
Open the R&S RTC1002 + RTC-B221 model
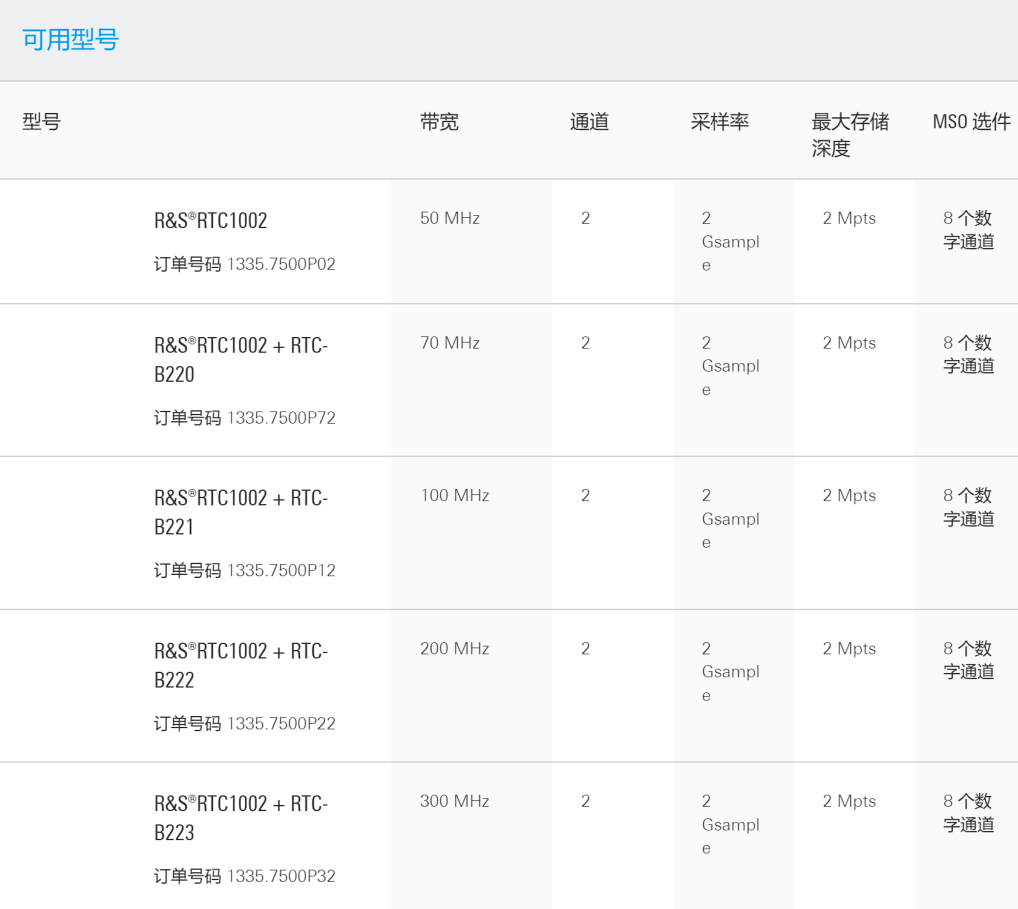tap(241, 512)
